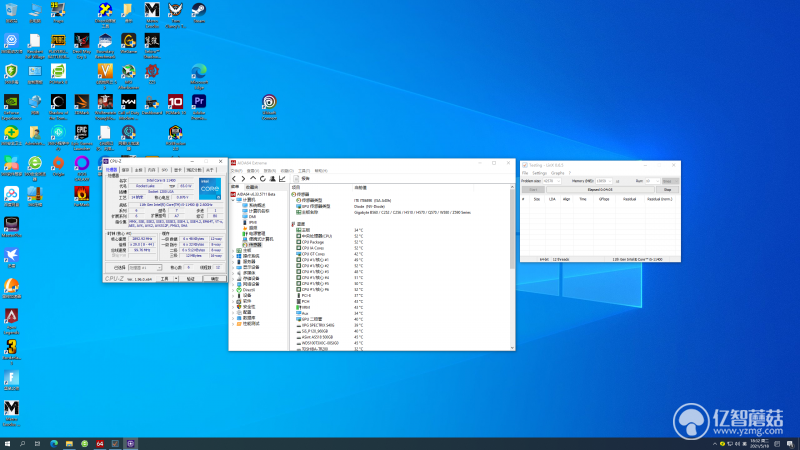This screenshot has height=450, width=800.
Task: Click AIDA64 scroll-down arrow
Action: point(512,348)
